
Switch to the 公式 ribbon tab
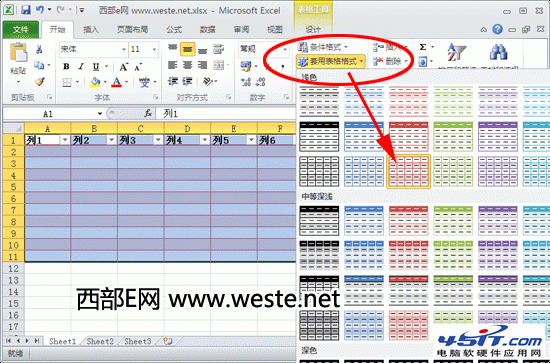click(x=174, y=30)
